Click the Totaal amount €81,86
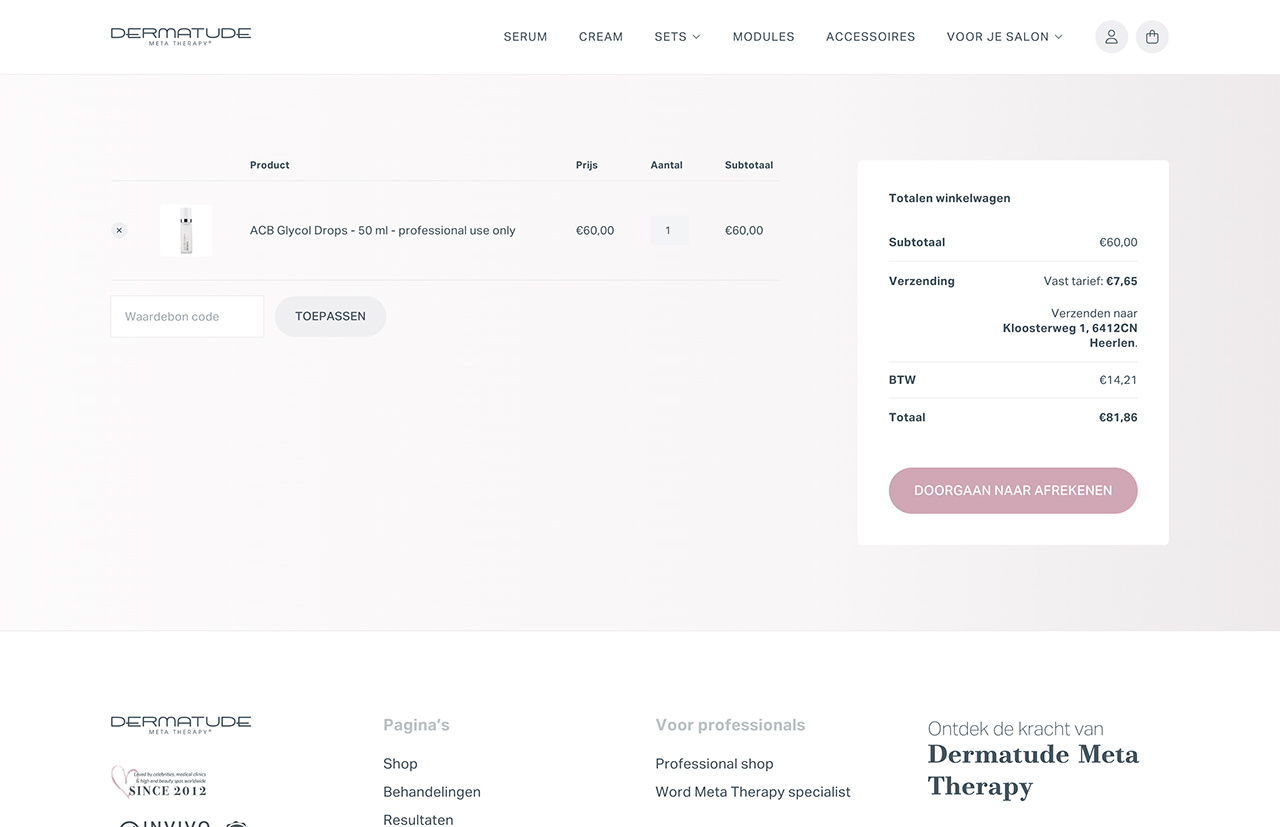1280x827 pixels. tap(1118, 417)
